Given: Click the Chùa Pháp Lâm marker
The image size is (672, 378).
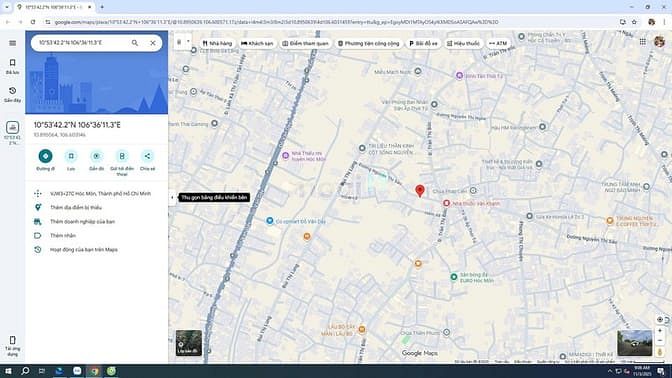Looking at the screenshot, I should 473,191.
